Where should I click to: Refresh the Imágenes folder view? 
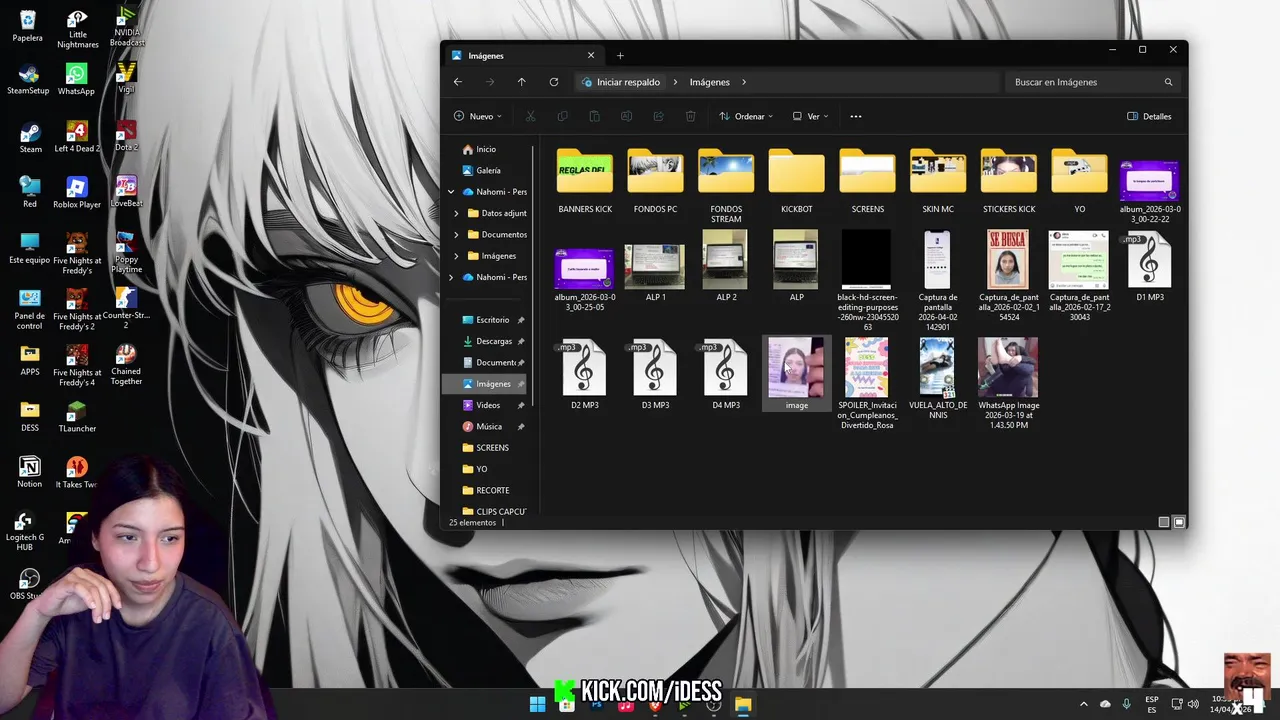click(x=554, y=82)
